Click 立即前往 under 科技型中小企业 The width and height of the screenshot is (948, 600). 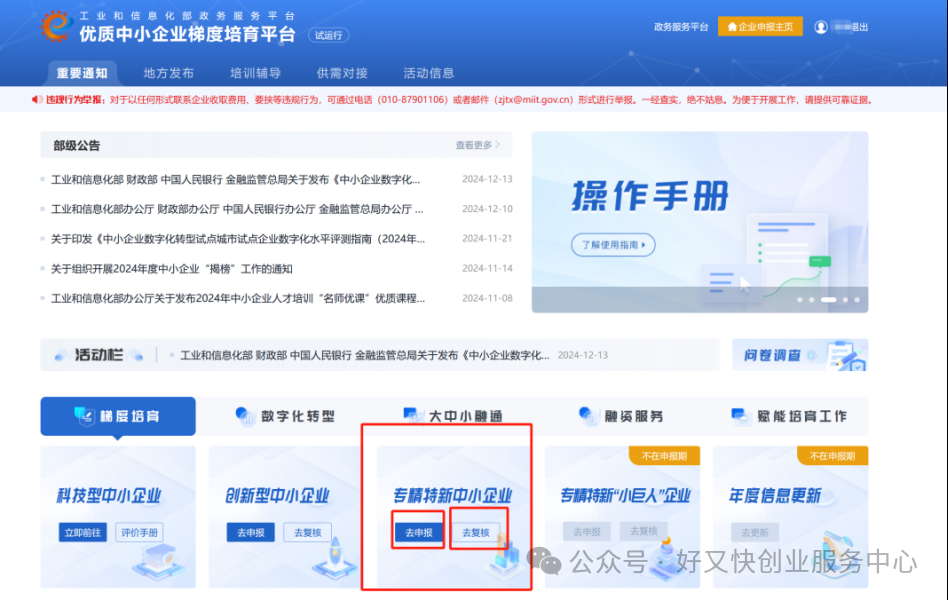[83, 532]
